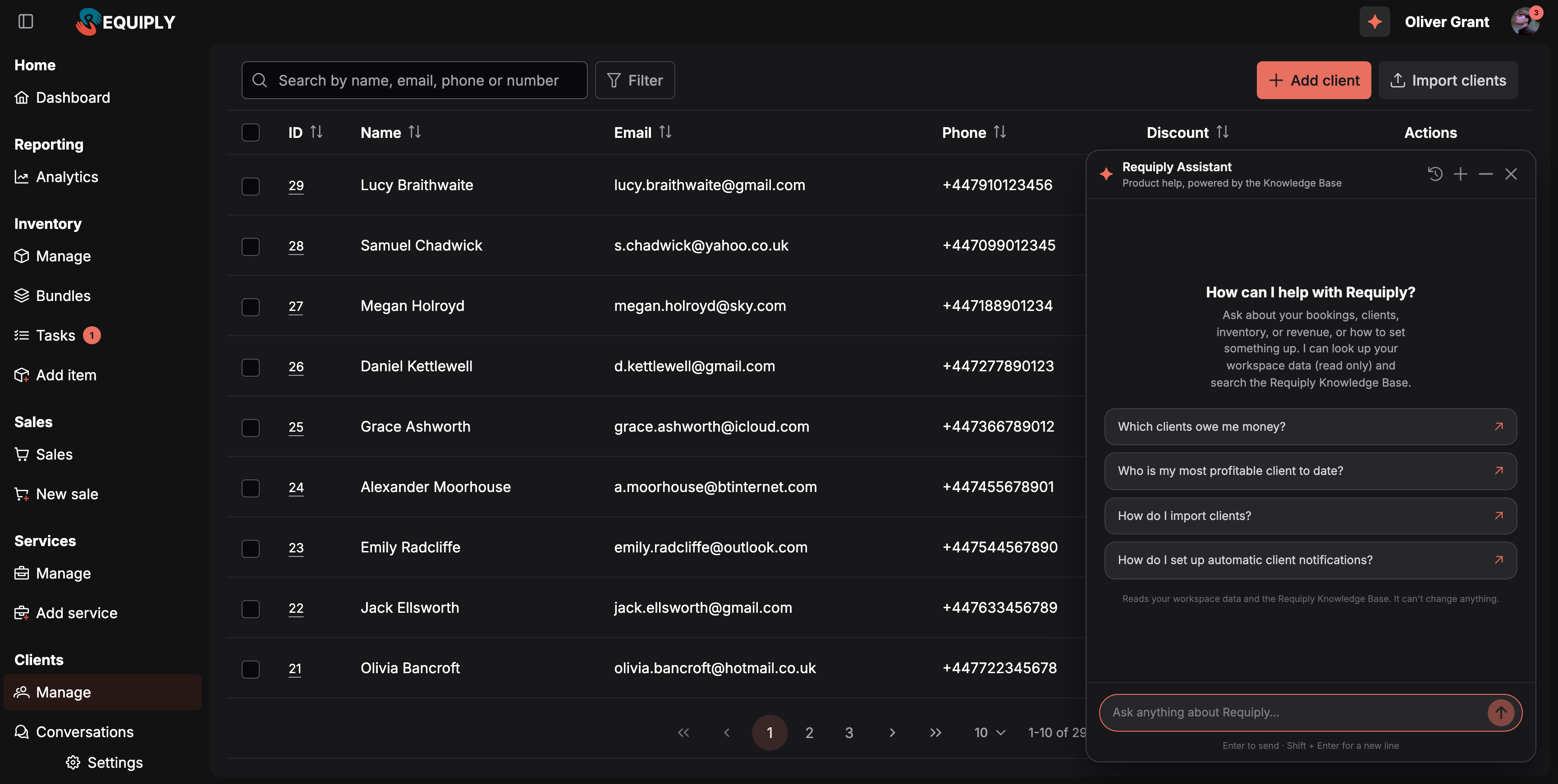Select the checkbox for Samuel Chadwick
This screenshot has height=784, width=1558.
tap(250, 246)
